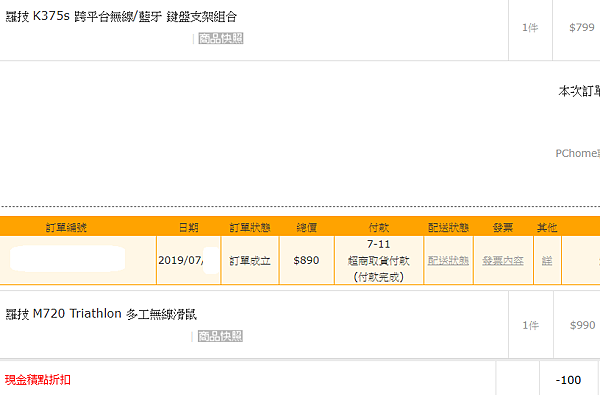Click the 訂單編號 column header
The image size is (600, 395).
point(66,227)
